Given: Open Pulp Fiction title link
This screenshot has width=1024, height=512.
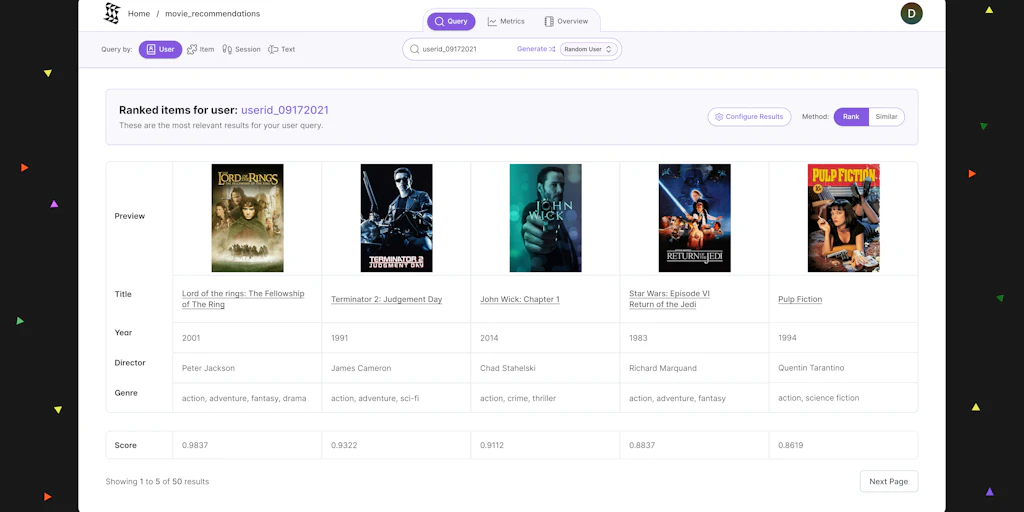Looking at the screenshot, I should 800,299.
